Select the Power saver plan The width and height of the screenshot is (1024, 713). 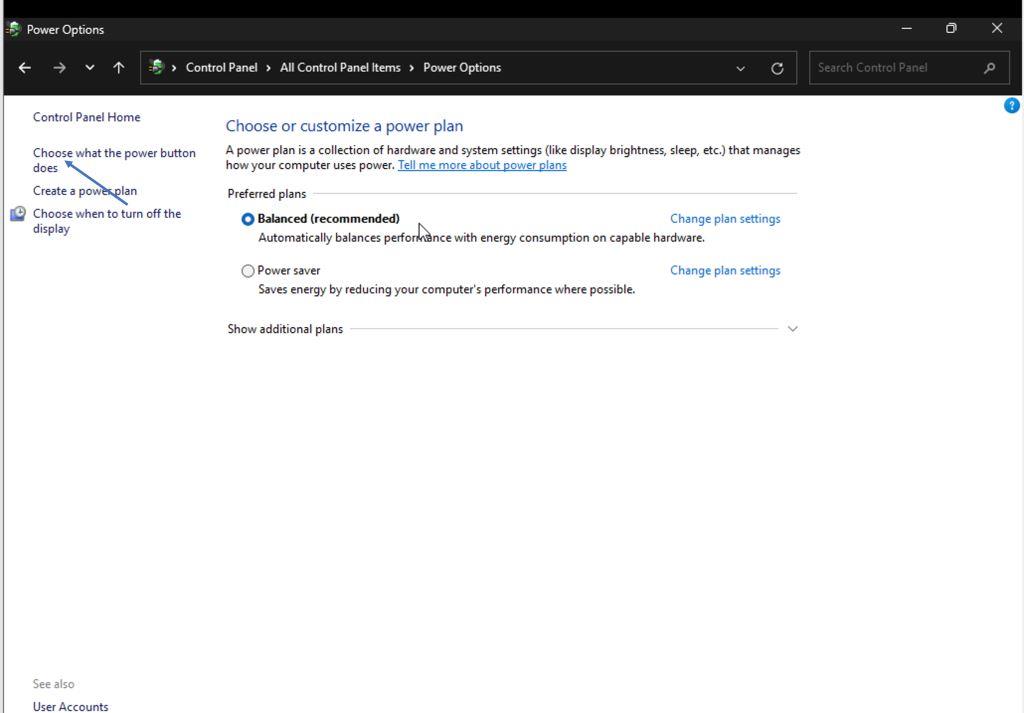pyautogui.click(x=248, y=270)
